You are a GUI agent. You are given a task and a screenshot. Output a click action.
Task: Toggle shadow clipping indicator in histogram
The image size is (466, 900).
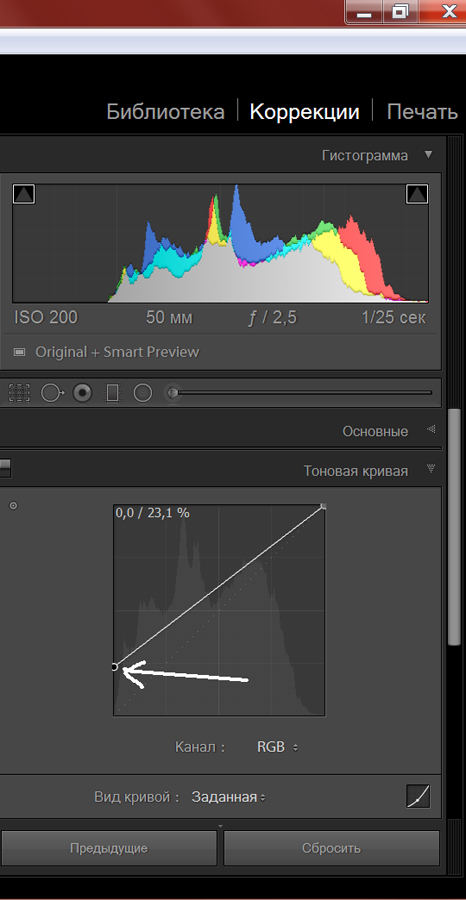click(24, 194)
